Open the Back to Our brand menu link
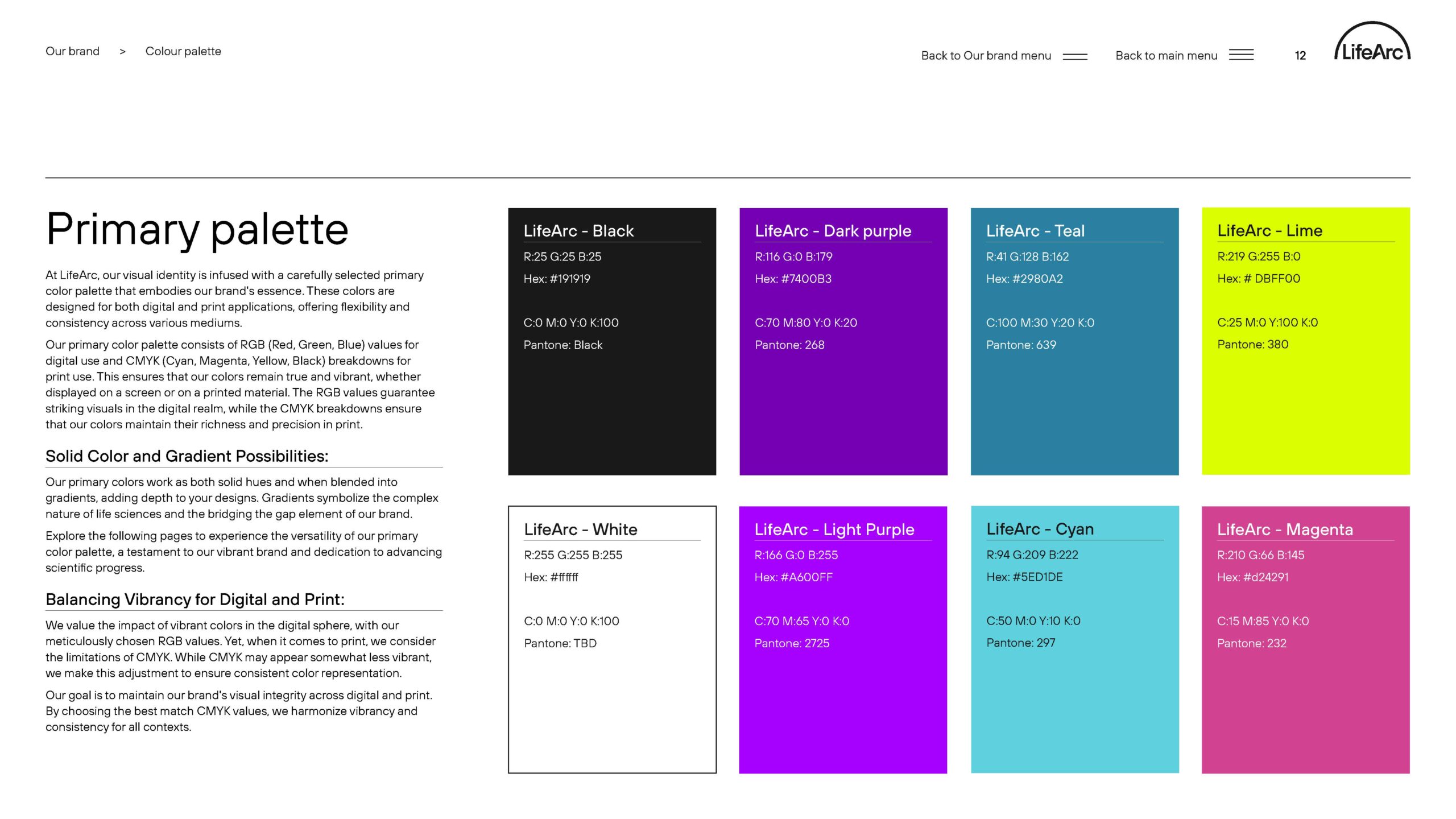This screenshot has height=819, width=1456. pyautogui.click(x=986, y=56)
